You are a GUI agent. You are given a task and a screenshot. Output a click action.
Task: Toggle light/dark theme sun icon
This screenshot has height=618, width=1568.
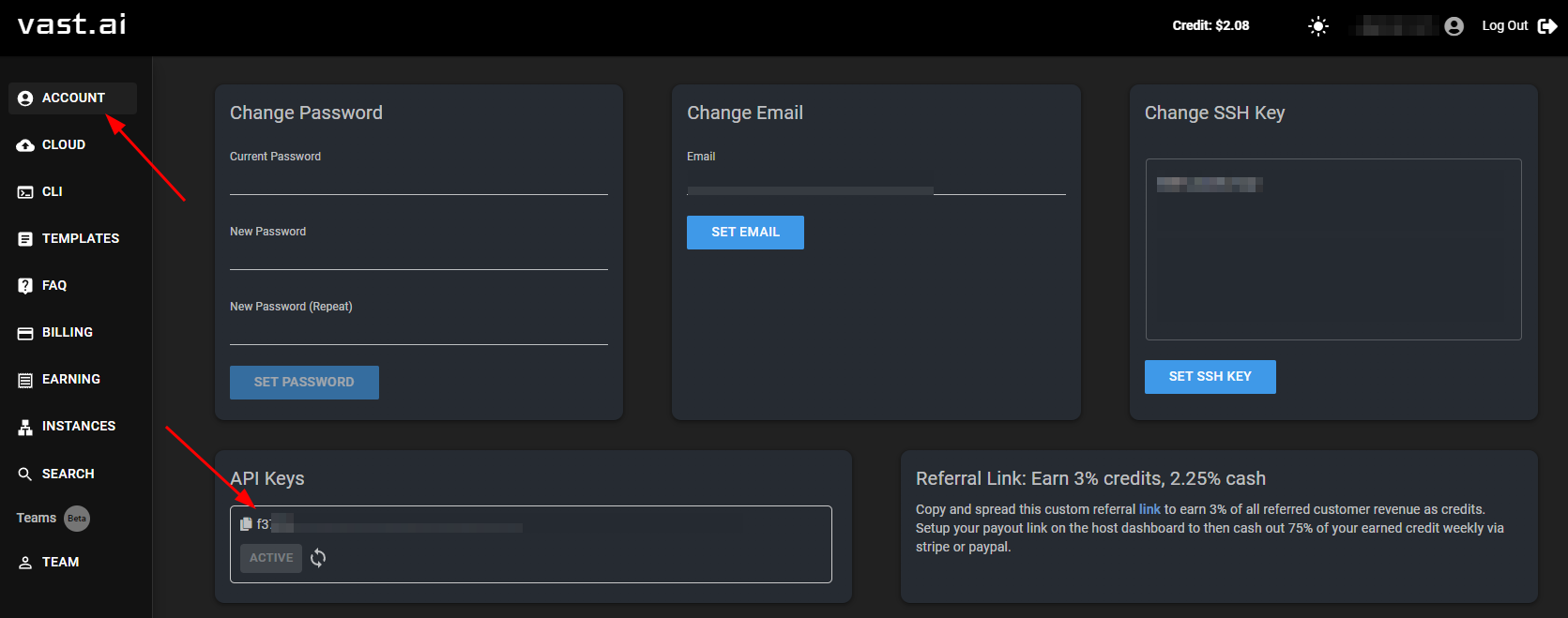pos(1317,26)
